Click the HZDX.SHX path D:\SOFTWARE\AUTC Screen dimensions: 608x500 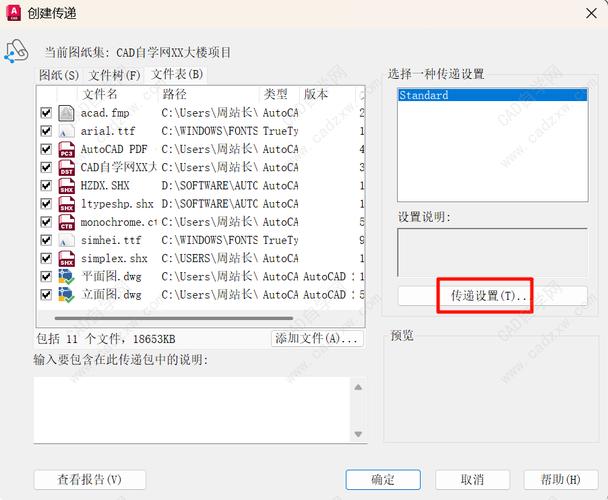(209, 186)
